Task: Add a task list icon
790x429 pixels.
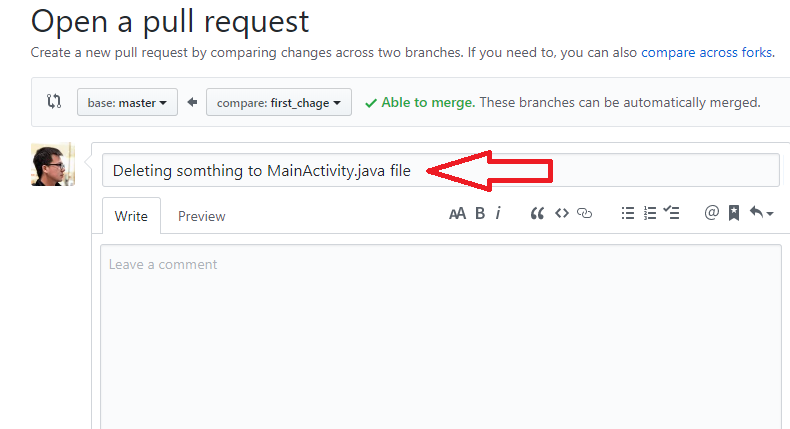Action: pos(672,213)
